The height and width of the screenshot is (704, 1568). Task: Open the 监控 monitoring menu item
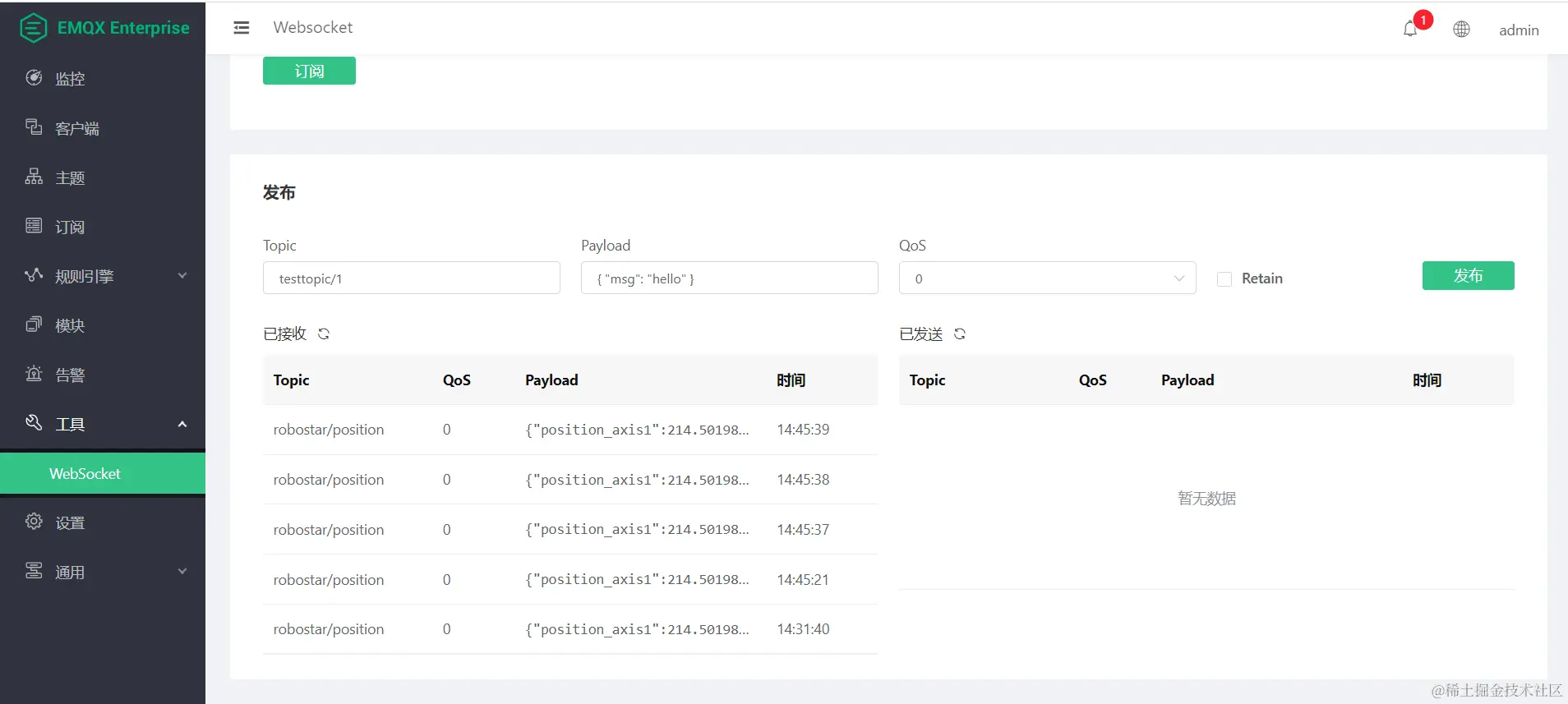click(x=103, y=78)
